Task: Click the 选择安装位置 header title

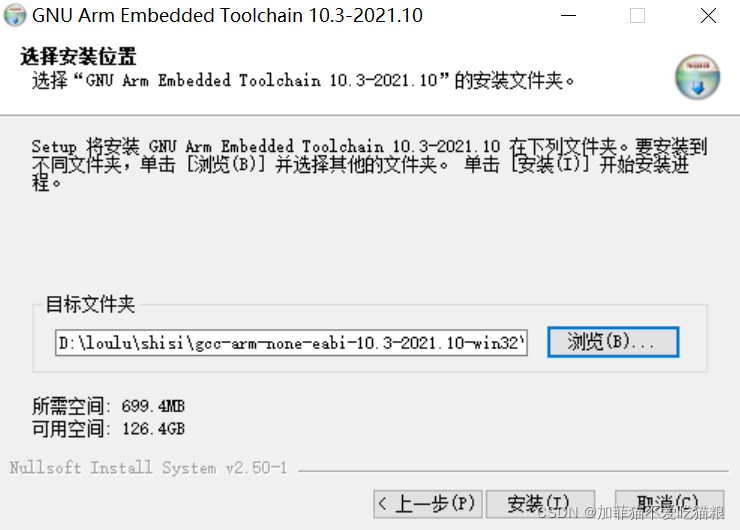Action: click(78, 57)
